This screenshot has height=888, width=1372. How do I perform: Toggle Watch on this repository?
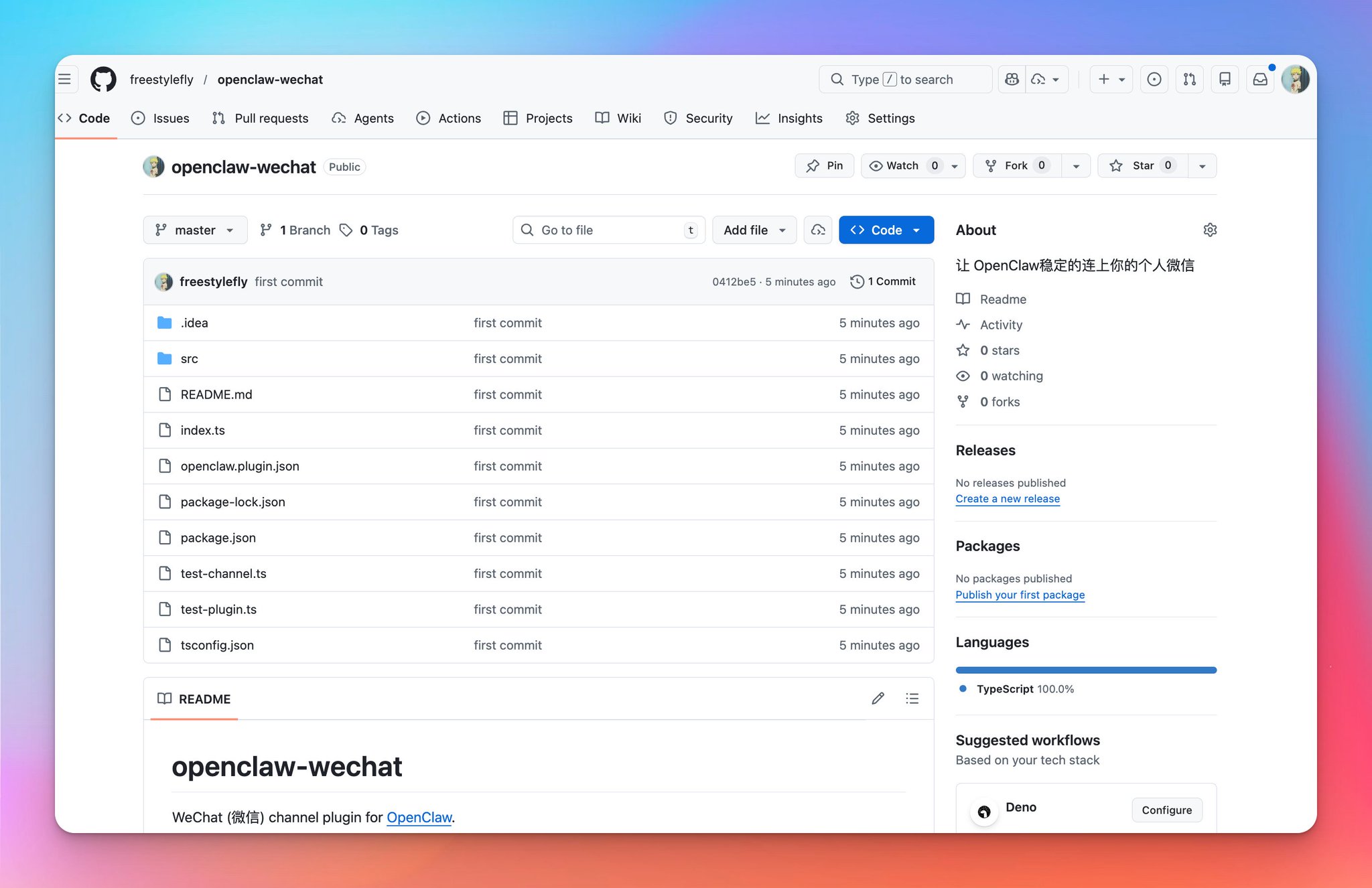(x=902, y=165)
